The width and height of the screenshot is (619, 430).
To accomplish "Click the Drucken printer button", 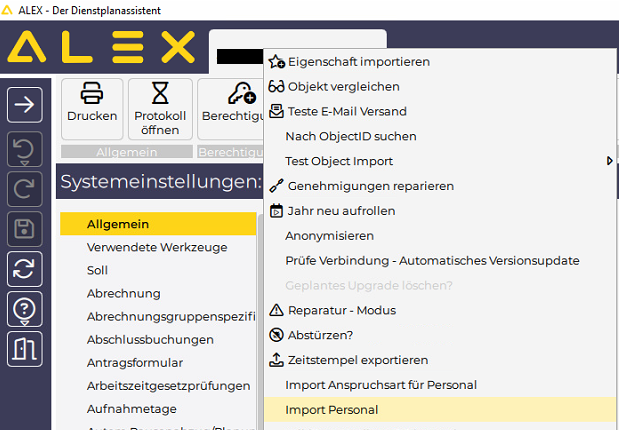I will pyautogui.click(x=92, y=103).
